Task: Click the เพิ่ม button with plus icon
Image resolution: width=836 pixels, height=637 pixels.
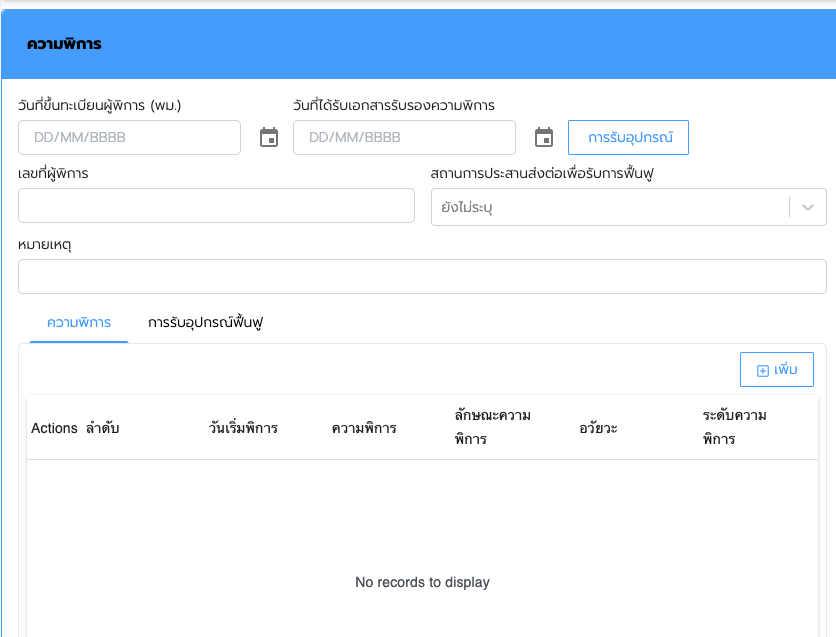Action: coord(777,369)
